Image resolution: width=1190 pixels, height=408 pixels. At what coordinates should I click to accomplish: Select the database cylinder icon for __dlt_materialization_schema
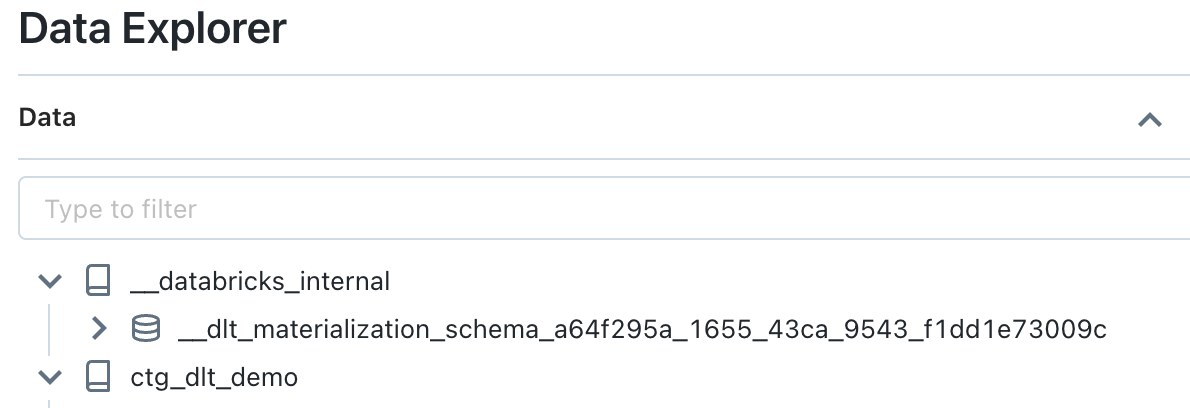[x=146, y=328]
